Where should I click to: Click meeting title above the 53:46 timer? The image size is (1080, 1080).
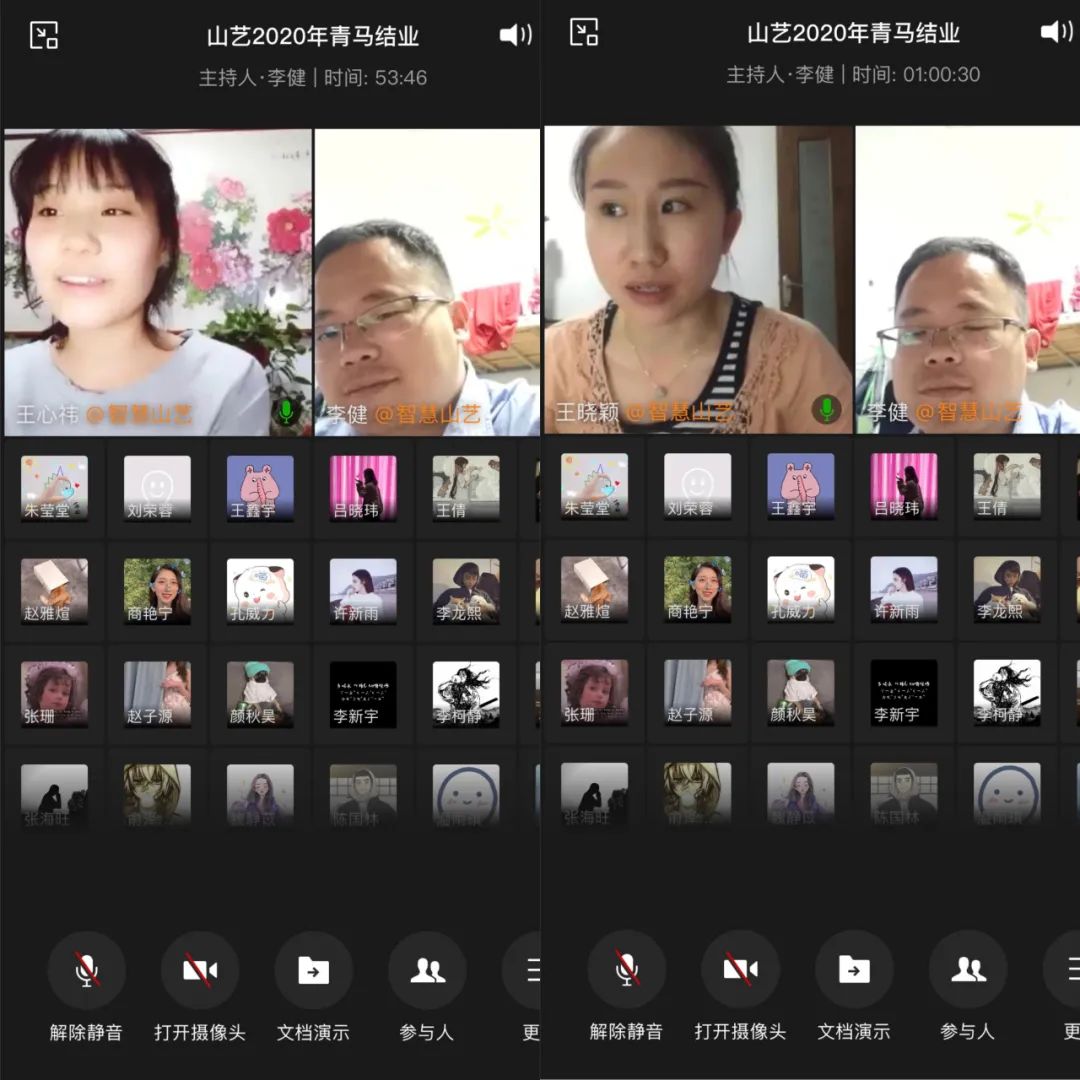coord(312,36)
